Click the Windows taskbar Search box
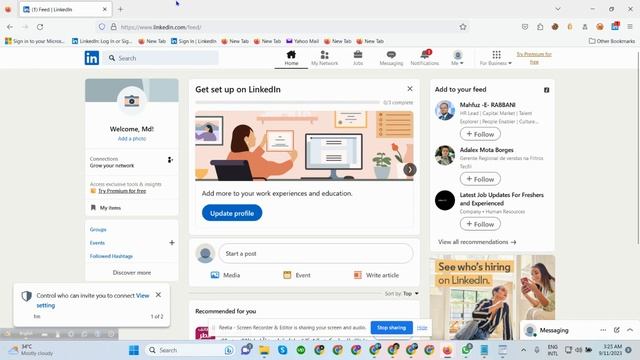 (x=190, y=350)
